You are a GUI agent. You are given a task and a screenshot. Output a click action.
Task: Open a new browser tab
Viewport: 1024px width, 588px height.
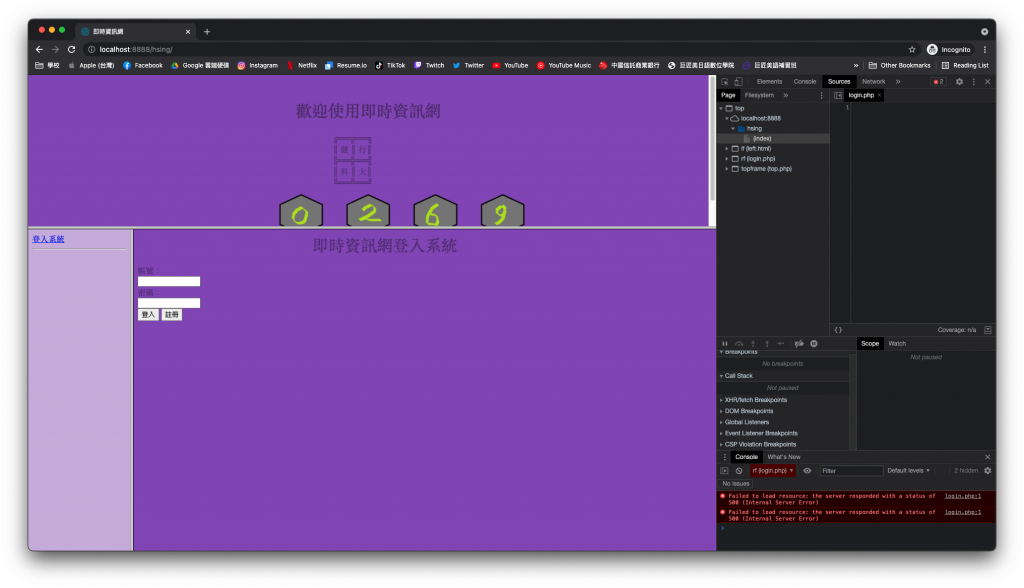coord(207,31)
